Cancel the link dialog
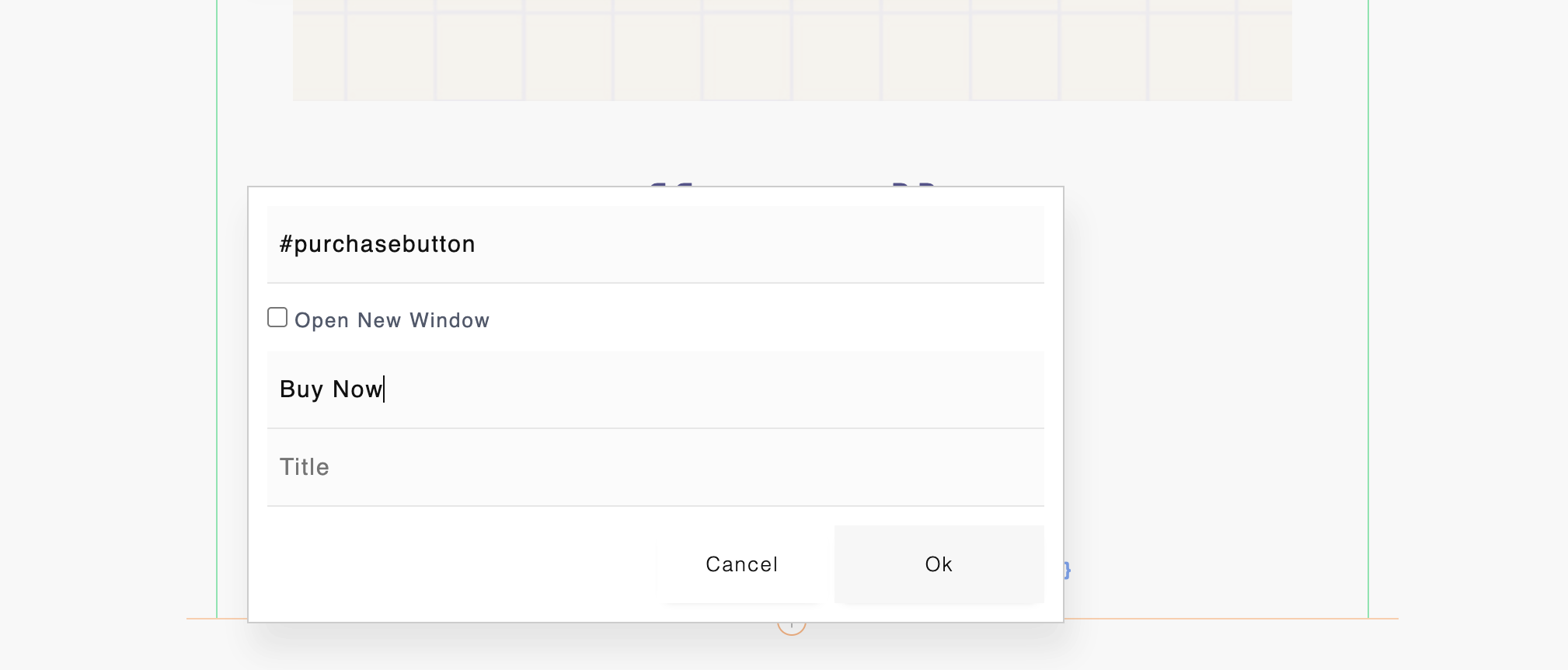The image size is (1568, 670). tap(741, 564)
